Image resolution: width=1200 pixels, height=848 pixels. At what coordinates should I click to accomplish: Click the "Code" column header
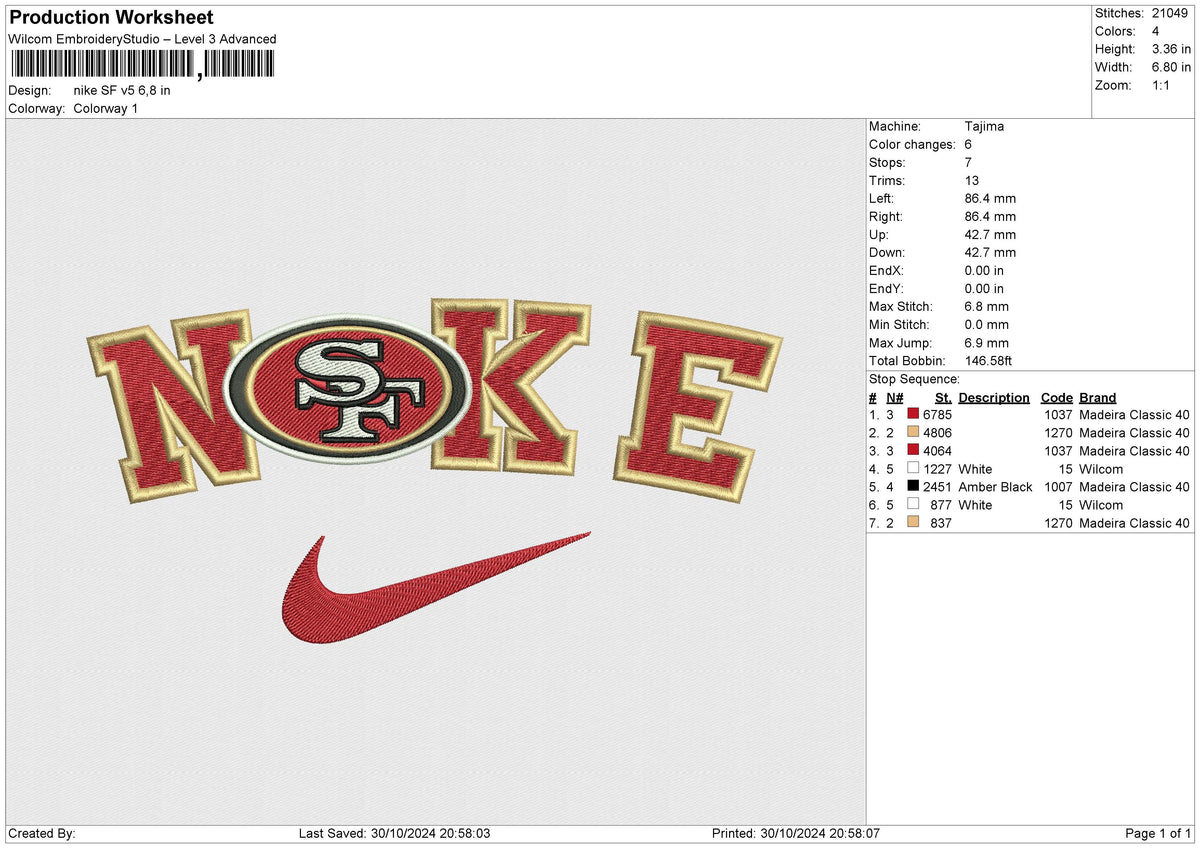1056,397
